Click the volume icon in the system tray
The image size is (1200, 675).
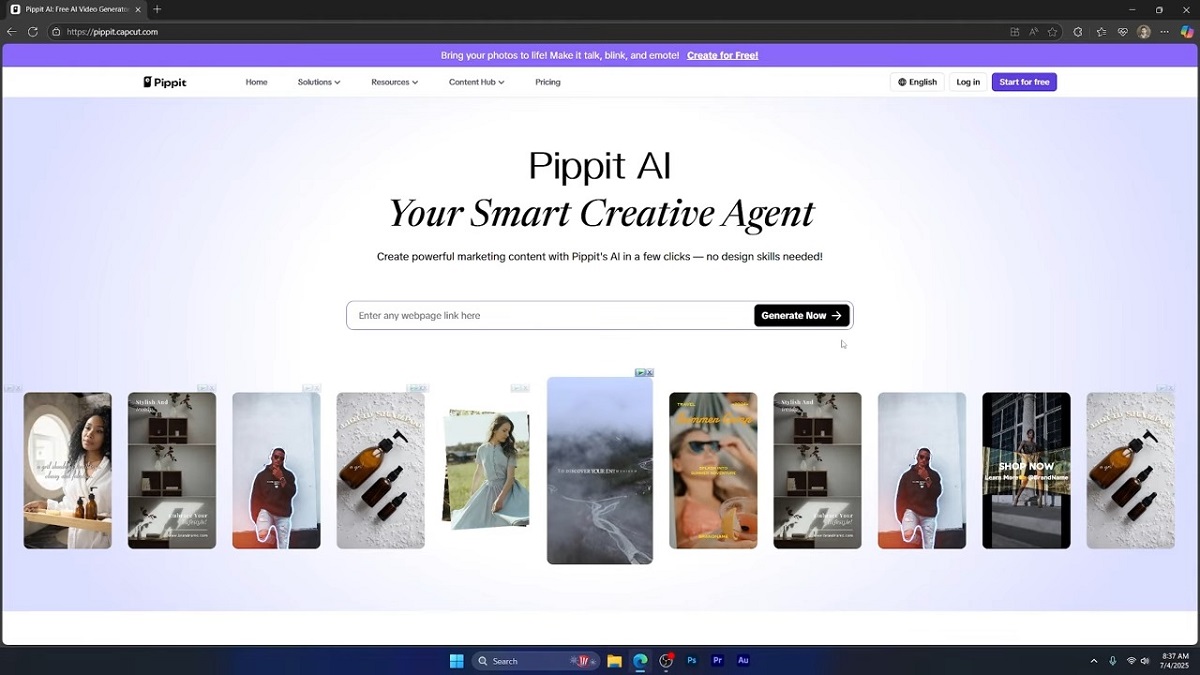[x=1145, y=661]
